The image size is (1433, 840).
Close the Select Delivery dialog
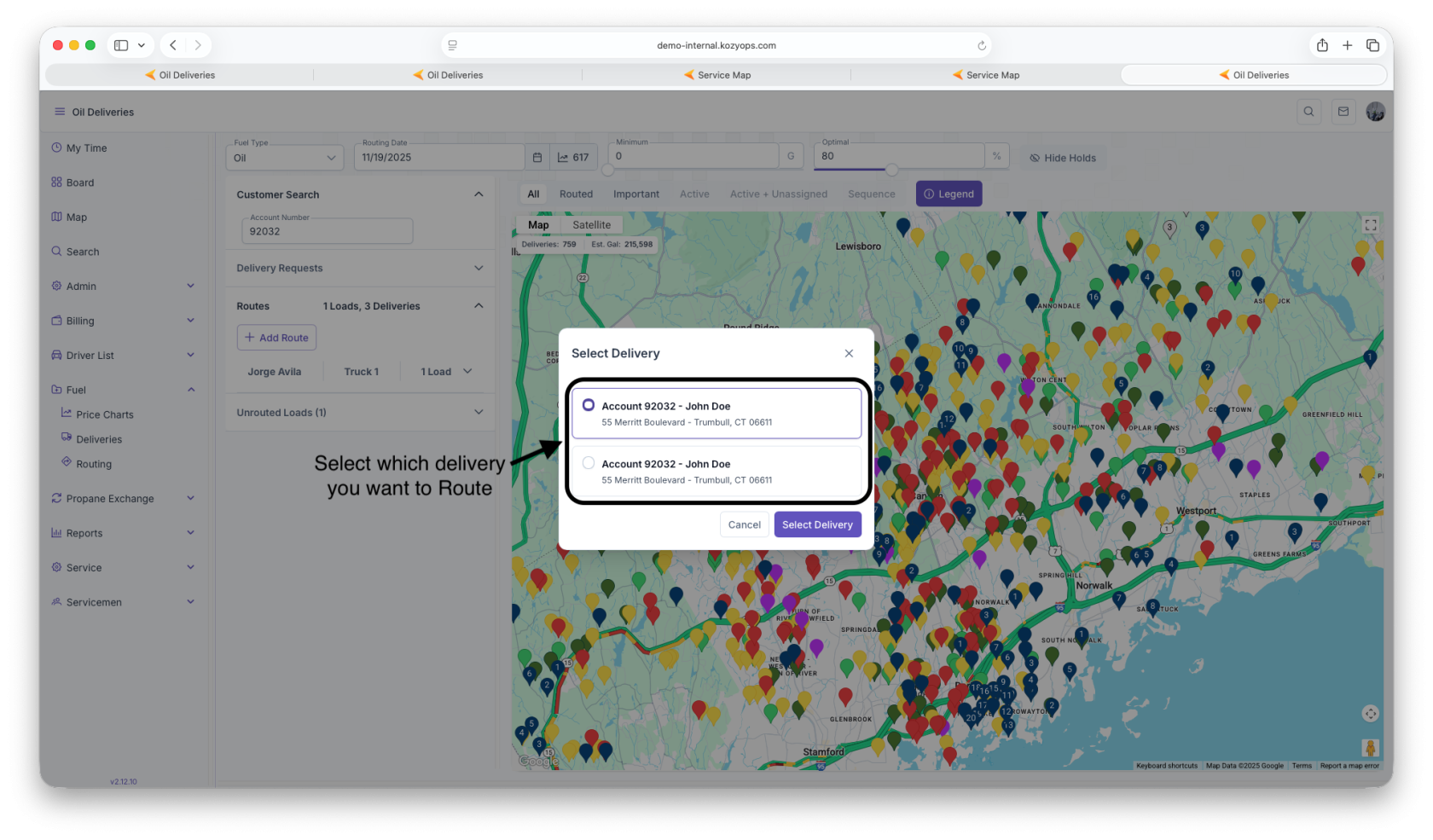click(x=849, y=353)
